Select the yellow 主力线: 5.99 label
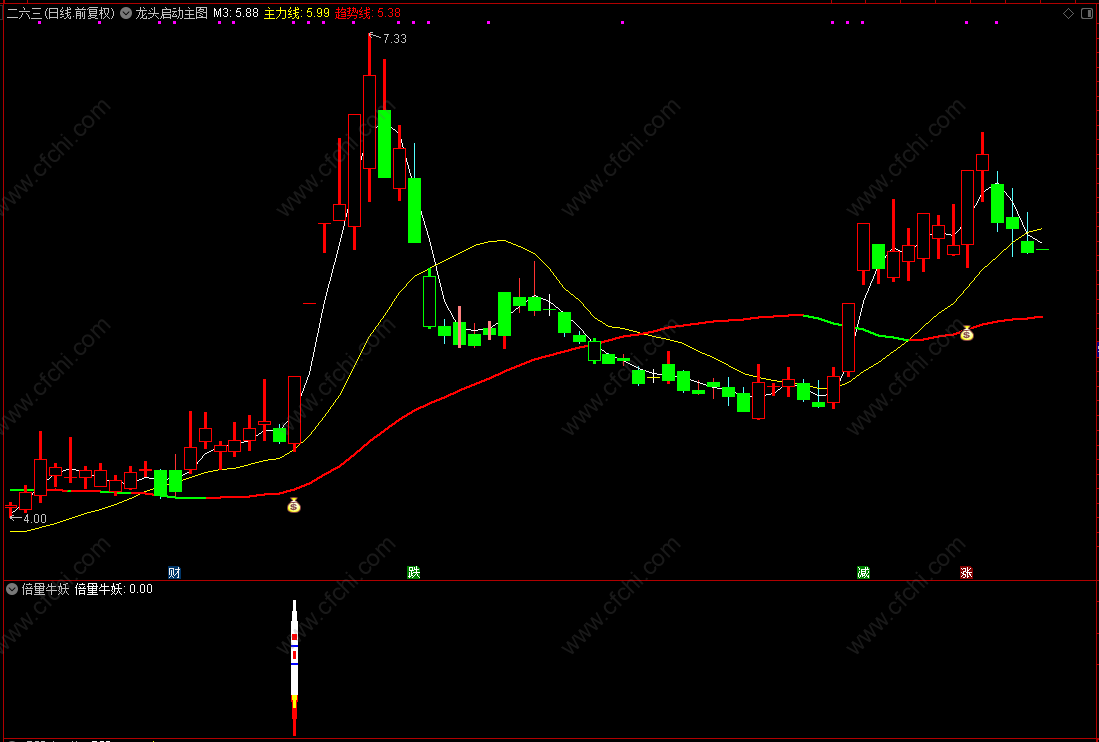Screen dimensions: 1099x742 (x=296, y=13)
